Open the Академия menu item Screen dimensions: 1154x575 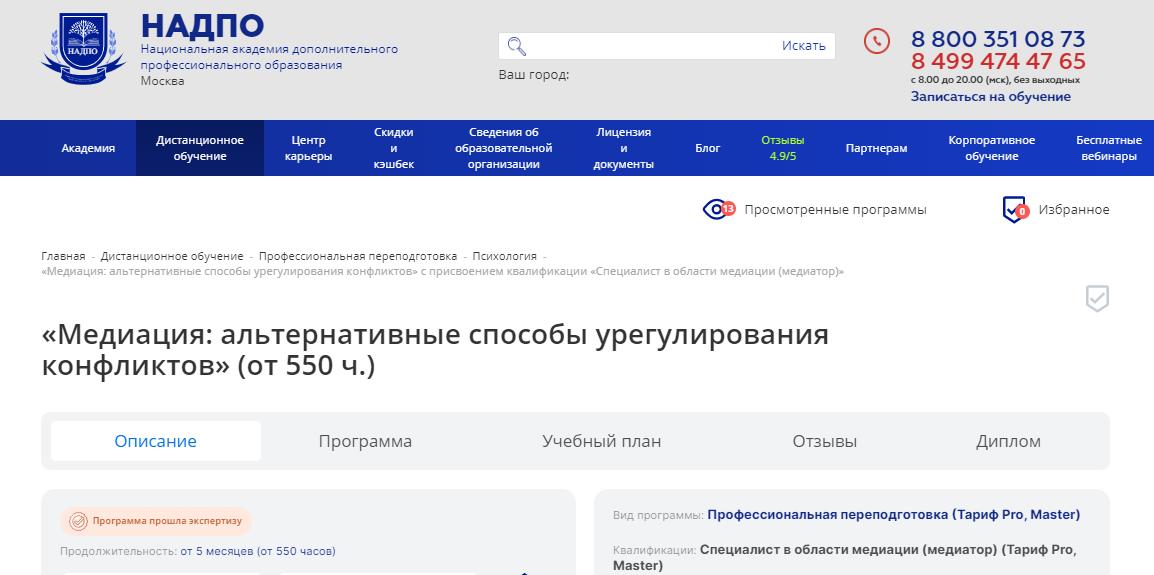pyautogui.click(x=88, y=148)
